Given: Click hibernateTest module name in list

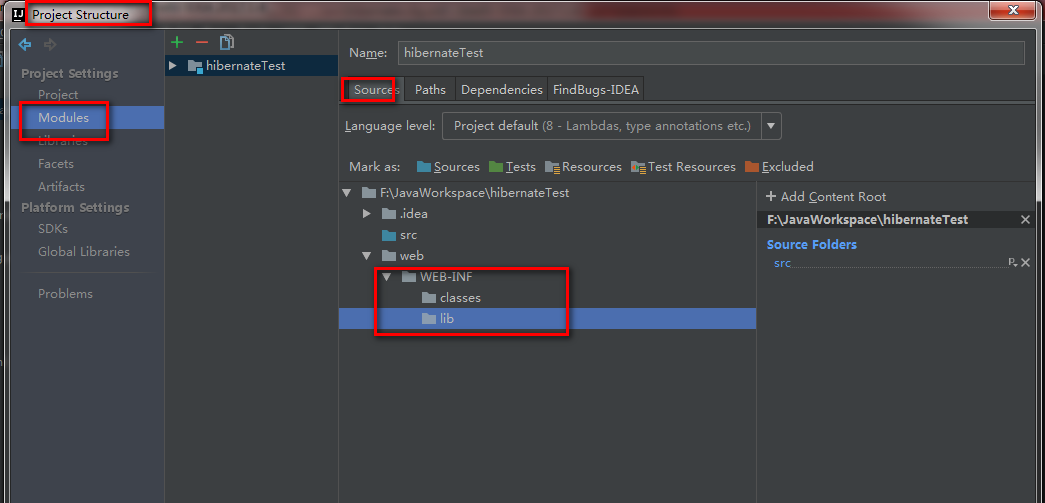Looking at the screenshot, I should click(x=246, y=66).
